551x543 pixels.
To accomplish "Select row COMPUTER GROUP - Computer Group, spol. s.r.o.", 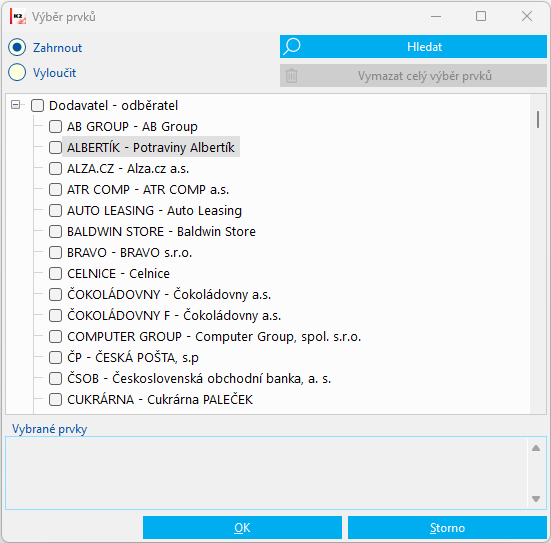I will 214,337.
